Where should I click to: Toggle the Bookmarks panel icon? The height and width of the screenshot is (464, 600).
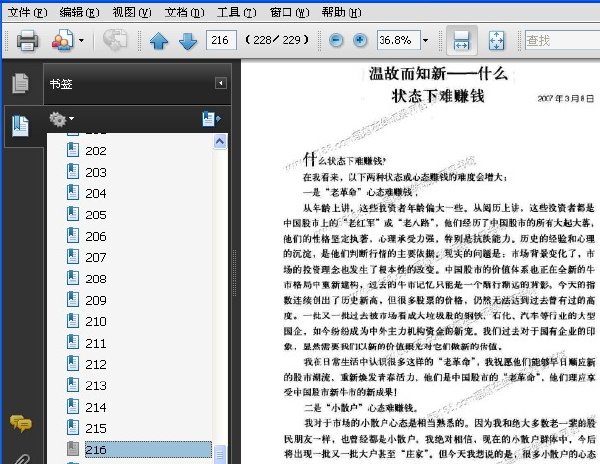point(20,126)
